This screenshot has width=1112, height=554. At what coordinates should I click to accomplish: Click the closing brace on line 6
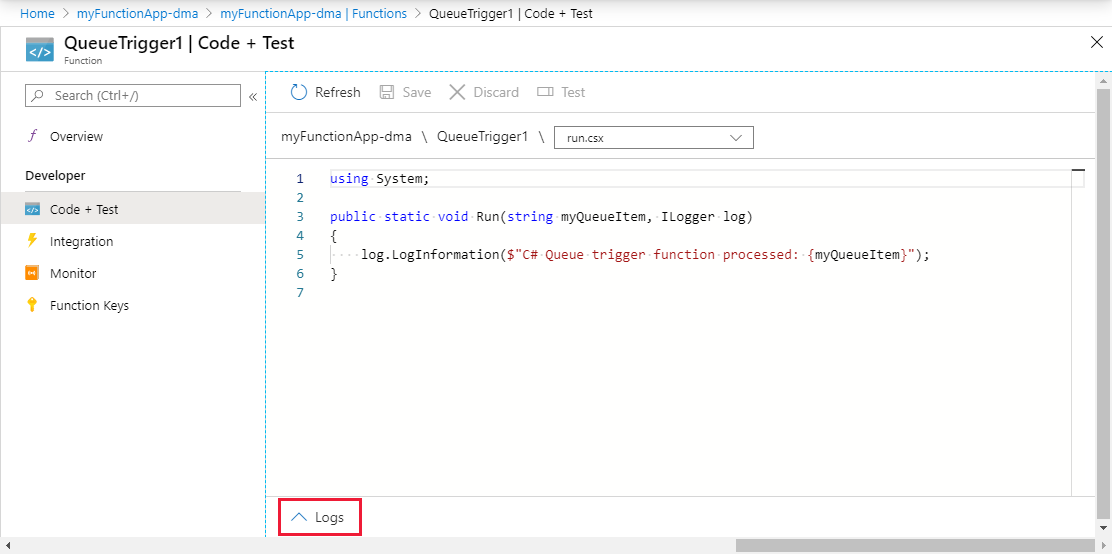point(334,274)
